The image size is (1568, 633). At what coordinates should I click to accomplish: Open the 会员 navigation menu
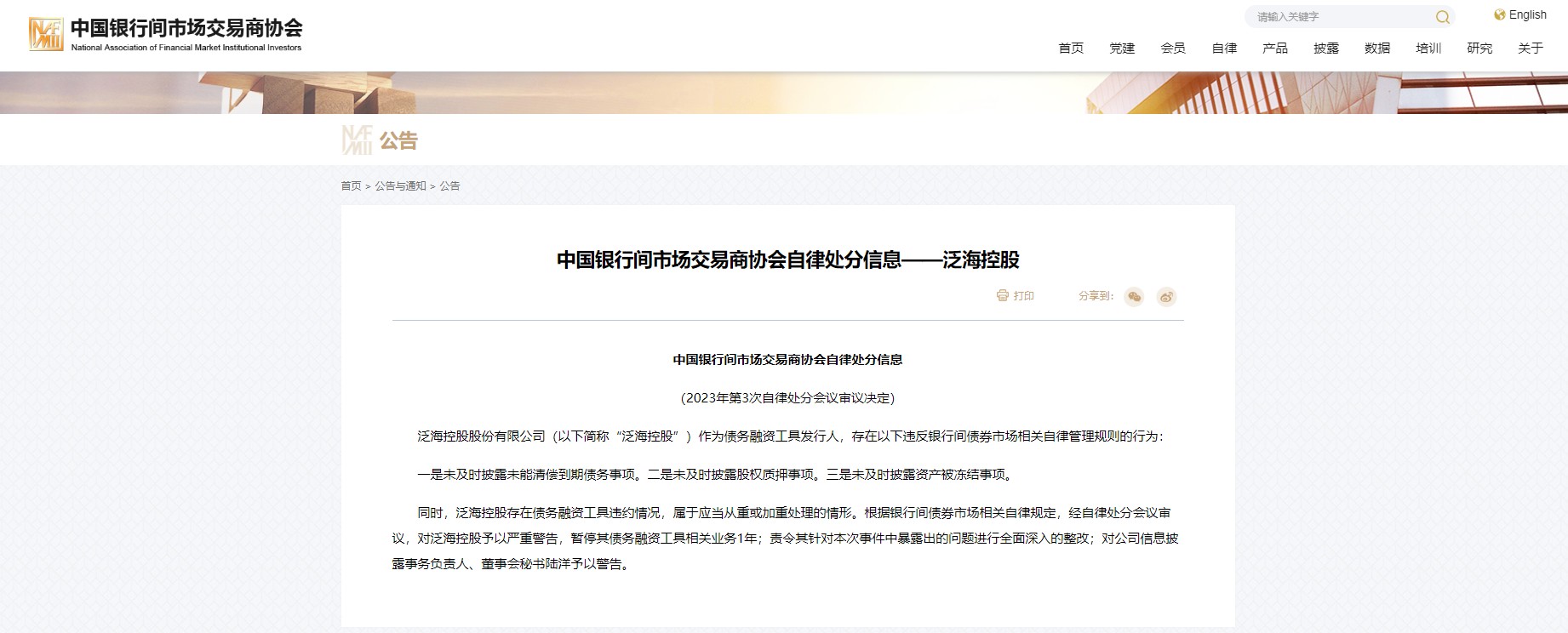coord(1173,48)
